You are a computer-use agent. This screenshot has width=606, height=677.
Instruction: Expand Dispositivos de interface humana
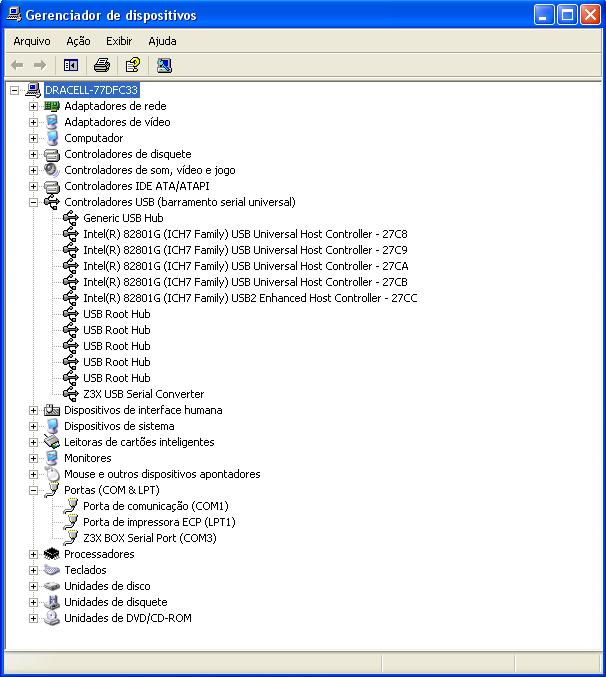33,410
